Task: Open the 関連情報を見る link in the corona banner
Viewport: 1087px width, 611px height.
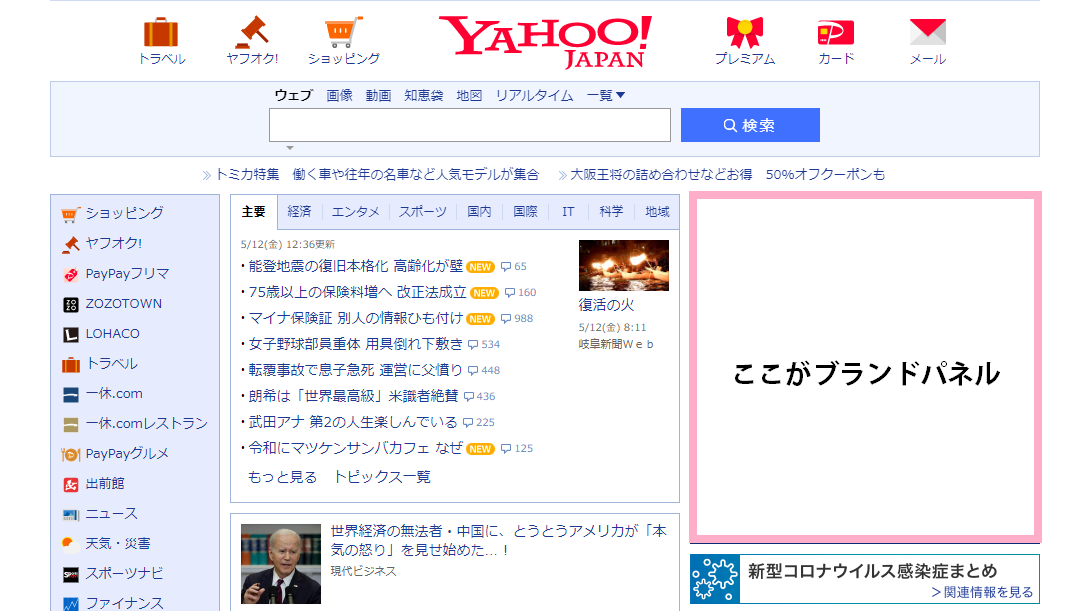Action: [x=982, y=592]
